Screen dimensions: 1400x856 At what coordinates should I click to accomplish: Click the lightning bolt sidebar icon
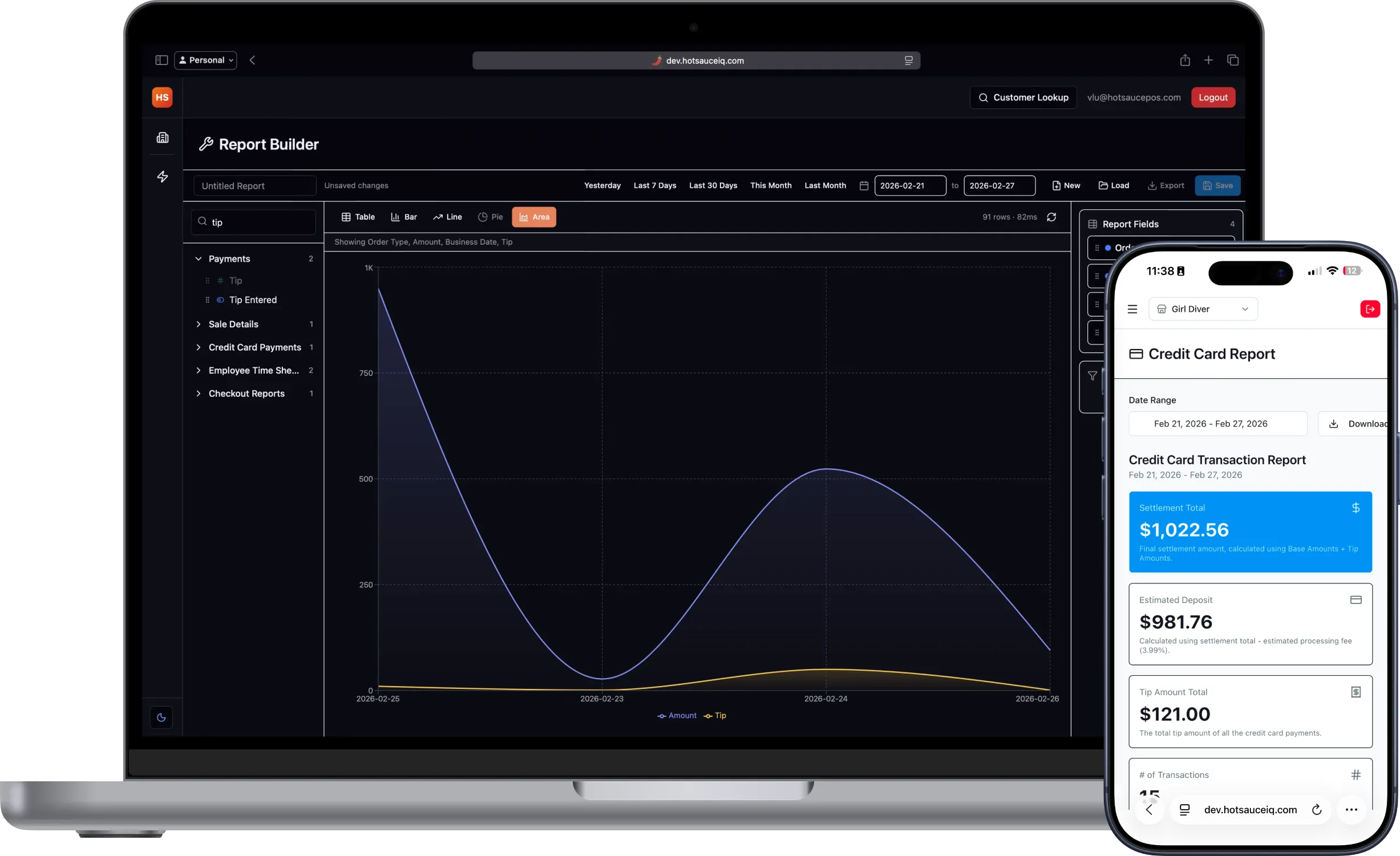tap(163, 177)
